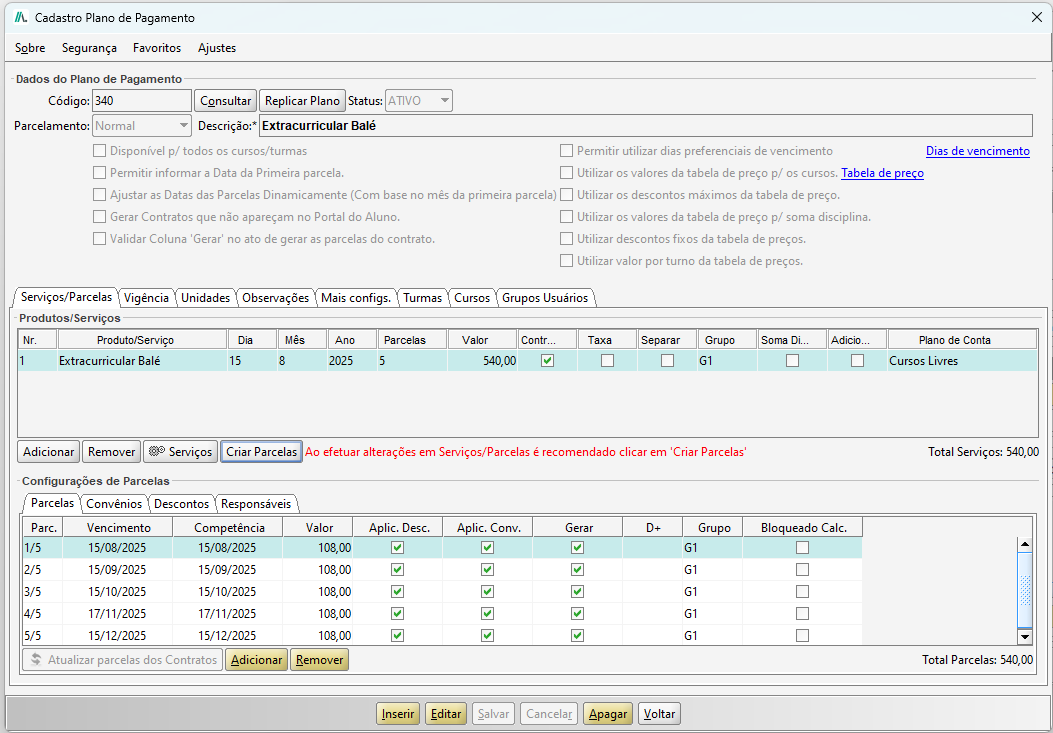
Task: Toggle the Taxa checkbox in product row
Action: (607, 361)
